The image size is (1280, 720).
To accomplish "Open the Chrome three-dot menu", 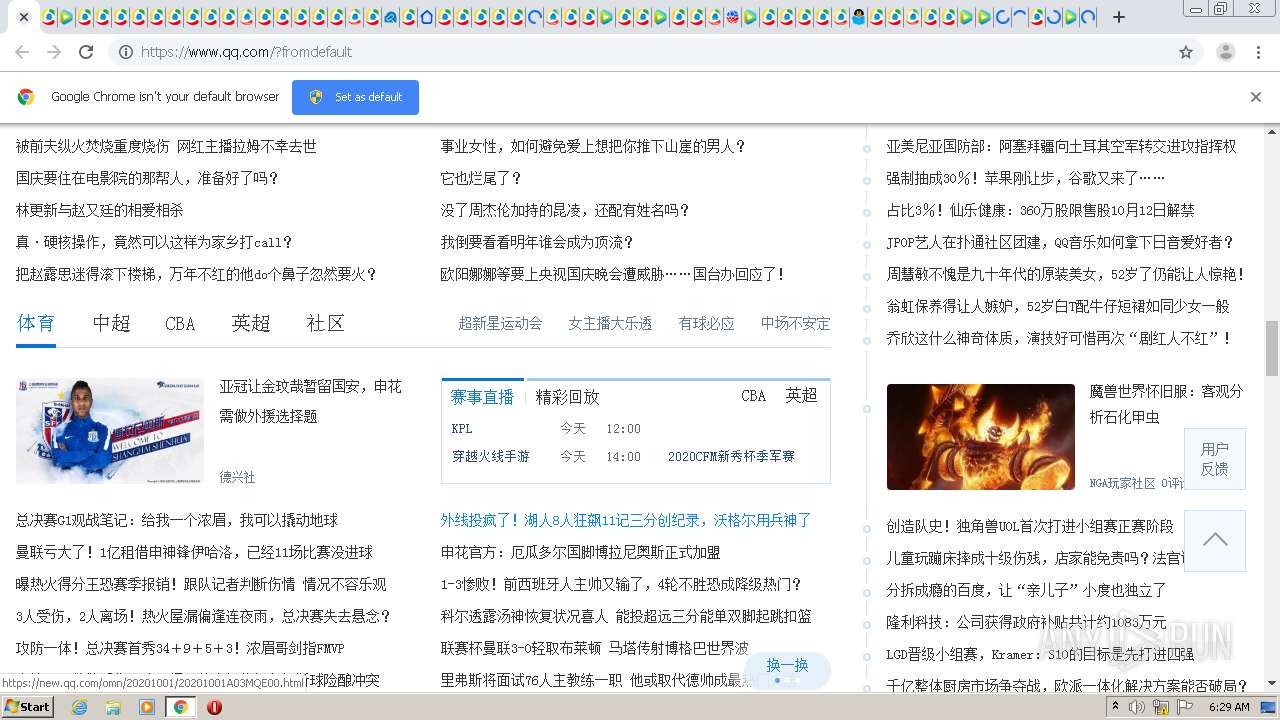I will [x=1258, y=52].
